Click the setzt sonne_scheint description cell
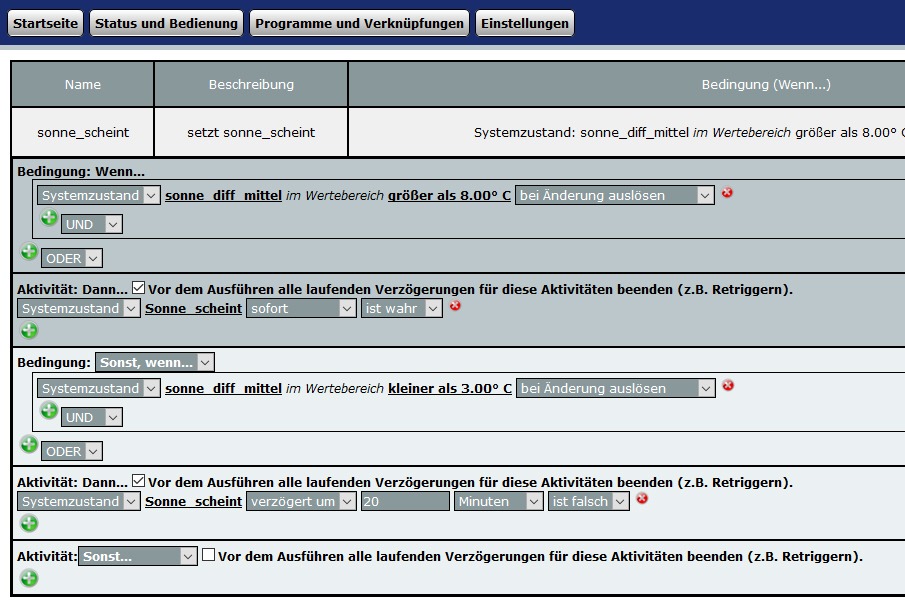 tap(251, 132)
